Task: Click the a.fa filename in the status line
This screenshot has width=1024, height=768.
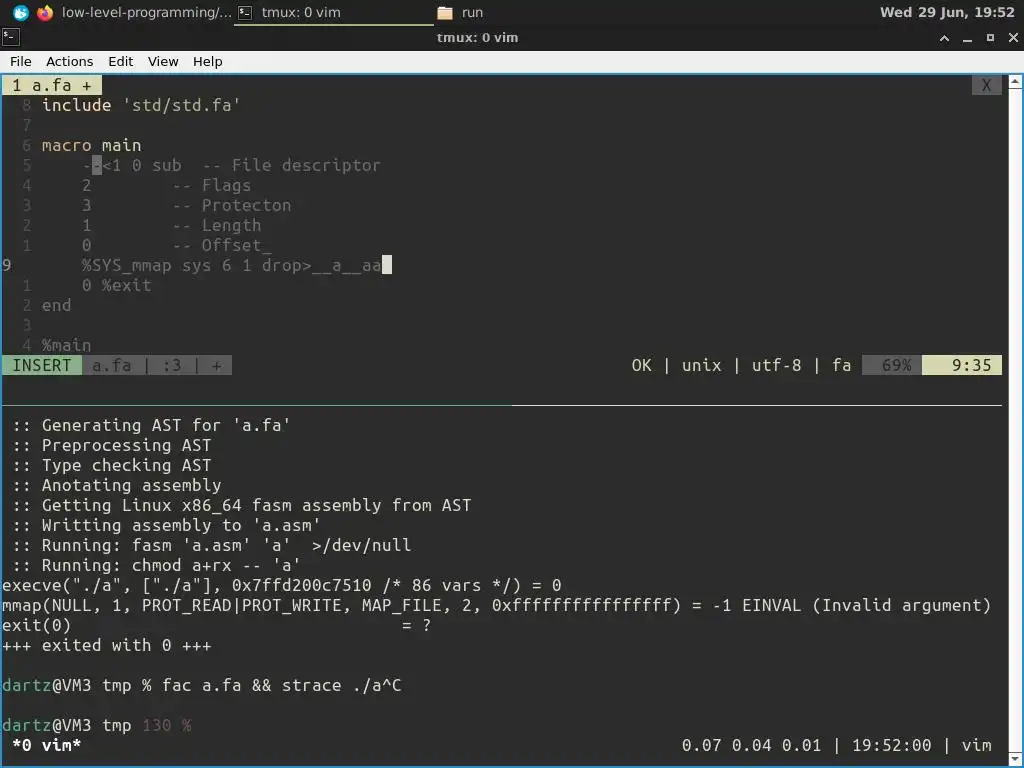Action: pyautogui.click(x=112, y=366)
